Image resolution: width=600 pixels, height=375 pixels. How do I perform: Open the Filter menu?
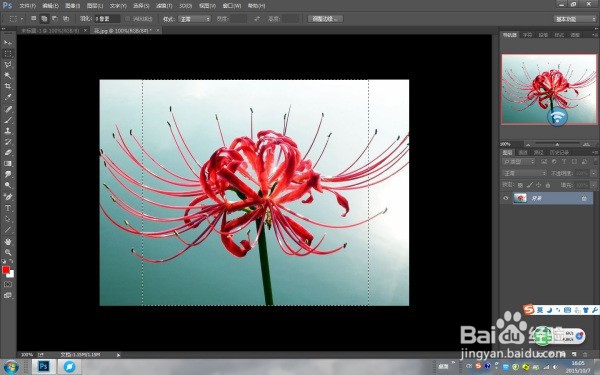tap(164, 6)
